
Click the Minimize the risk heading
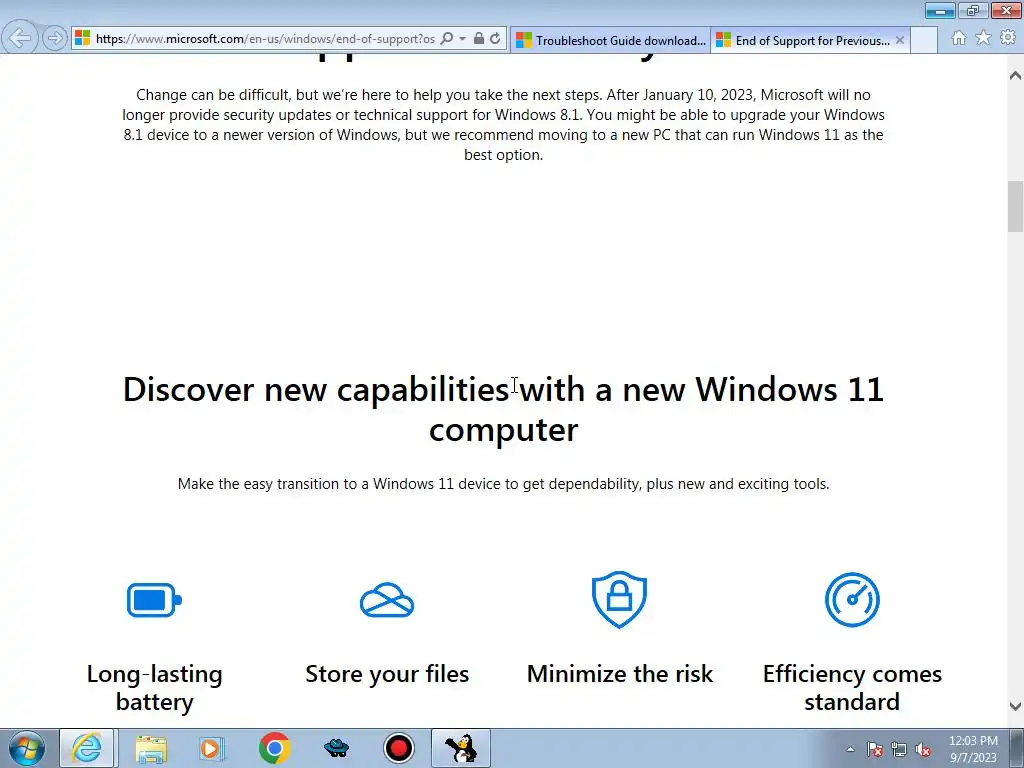(x=620, y=674)
